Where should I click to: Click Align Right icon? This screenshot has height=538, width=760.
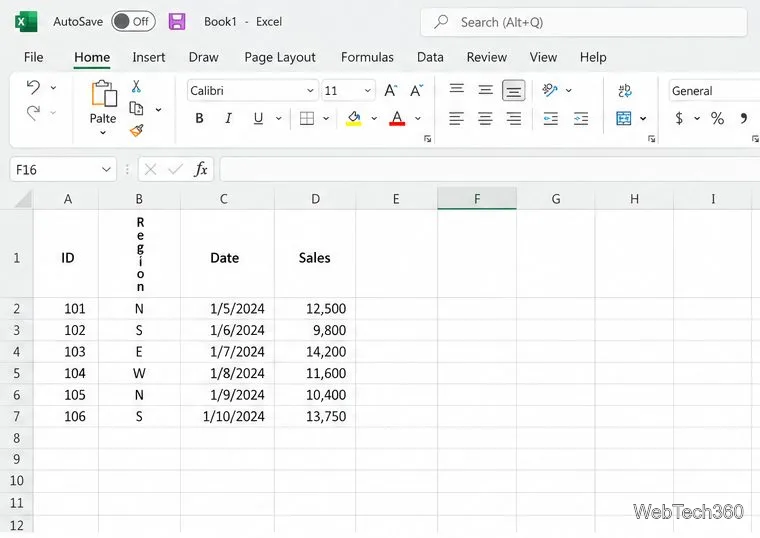tap(514, 118)
